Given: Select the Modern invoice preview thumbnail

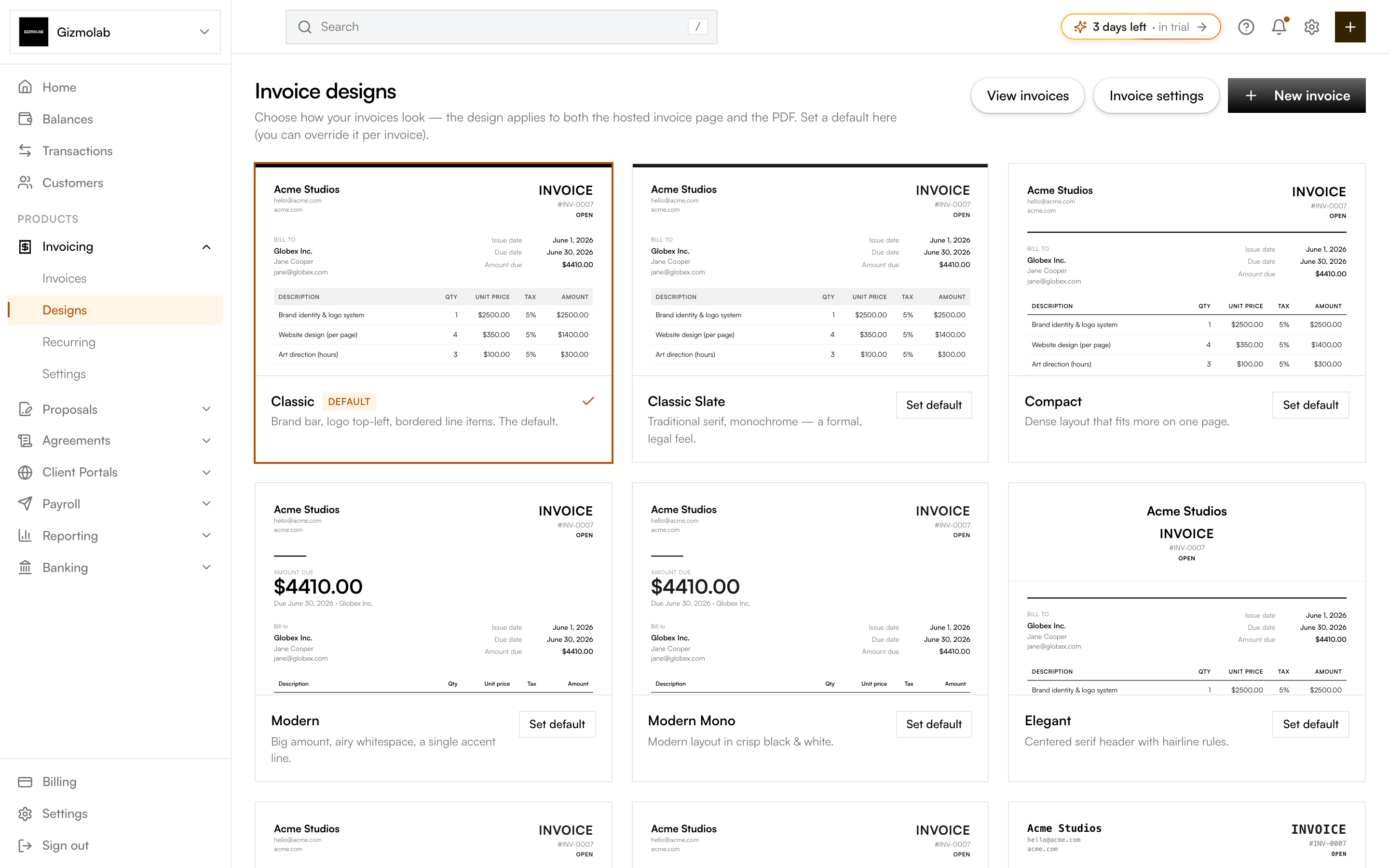Looking at the screenshot, I should pos(434,589).
